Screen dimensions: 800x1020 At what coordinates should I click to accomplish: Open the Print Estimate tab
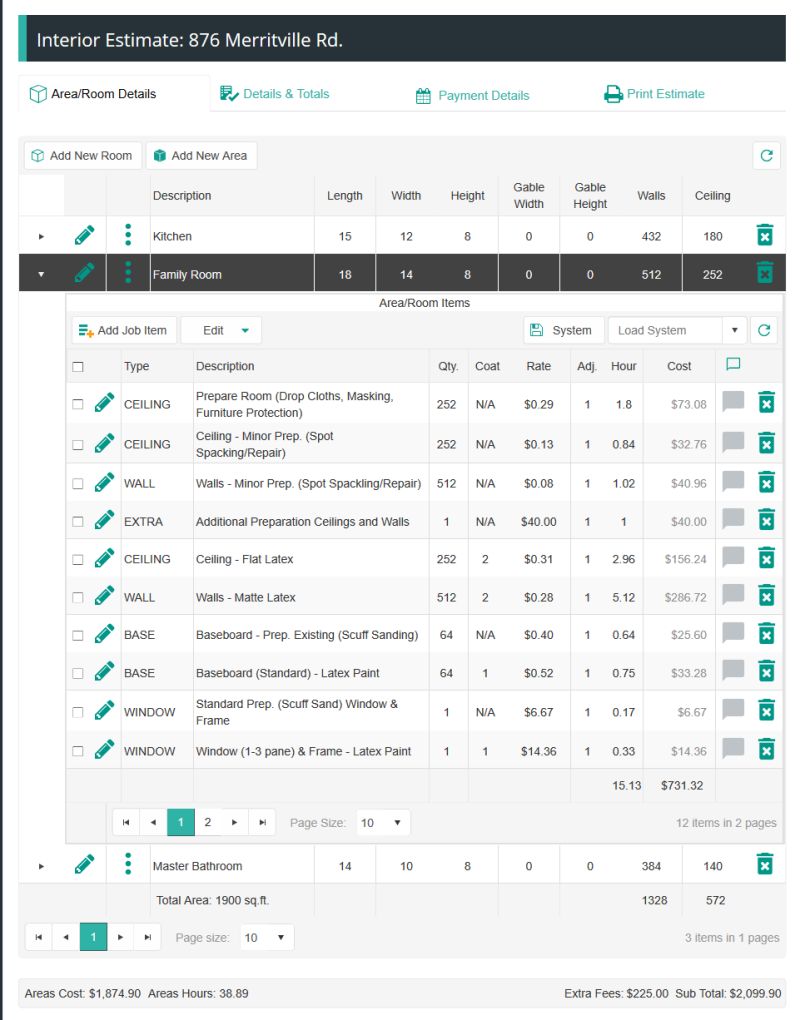[x=654, y=94]
